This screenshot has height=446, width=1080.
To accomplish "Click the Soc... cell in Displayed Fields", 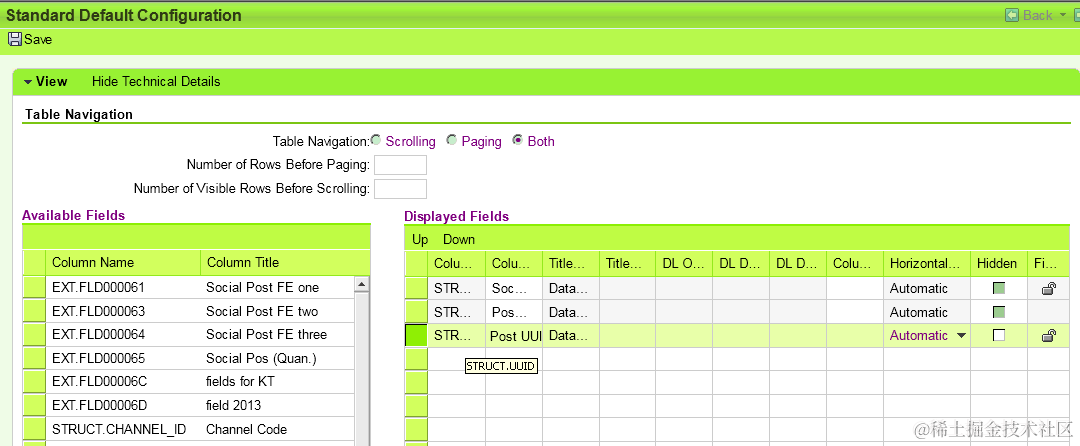I will (x=515, y=288).
